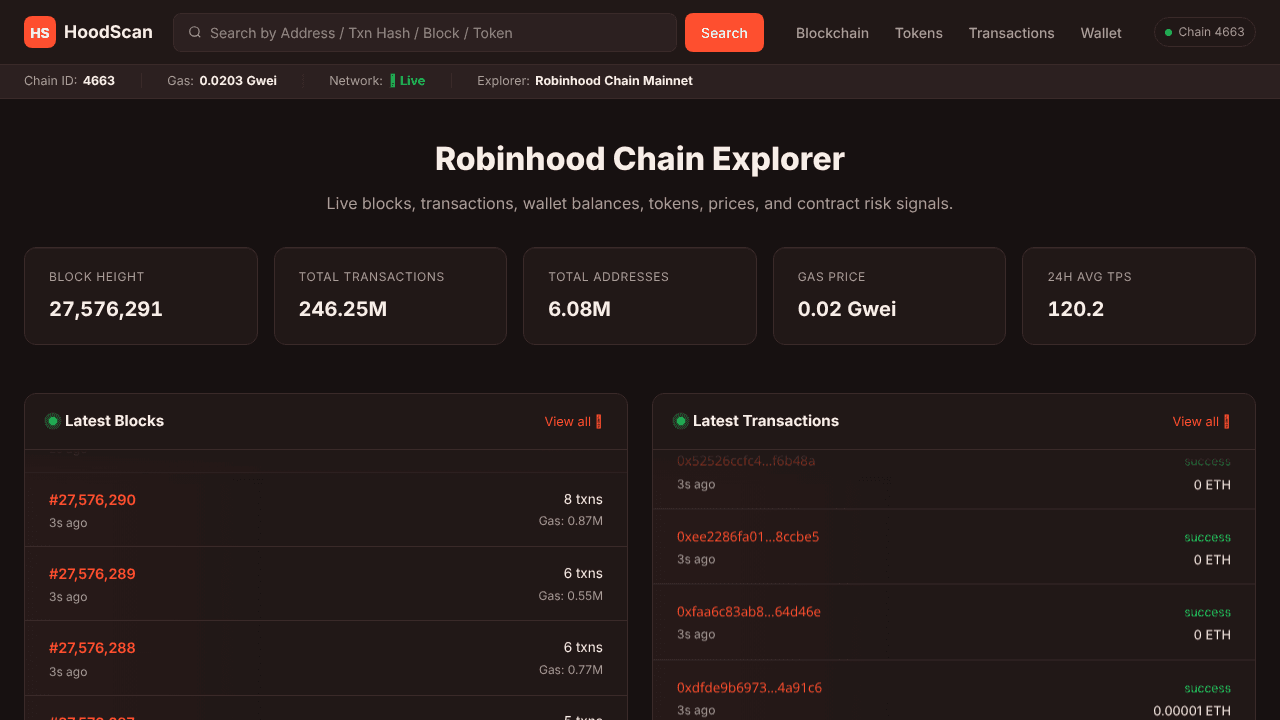The height and width of the screenshot is (720, 1280).
Task: Click Gas: 0.77M in block list
Action: (571, 670)
